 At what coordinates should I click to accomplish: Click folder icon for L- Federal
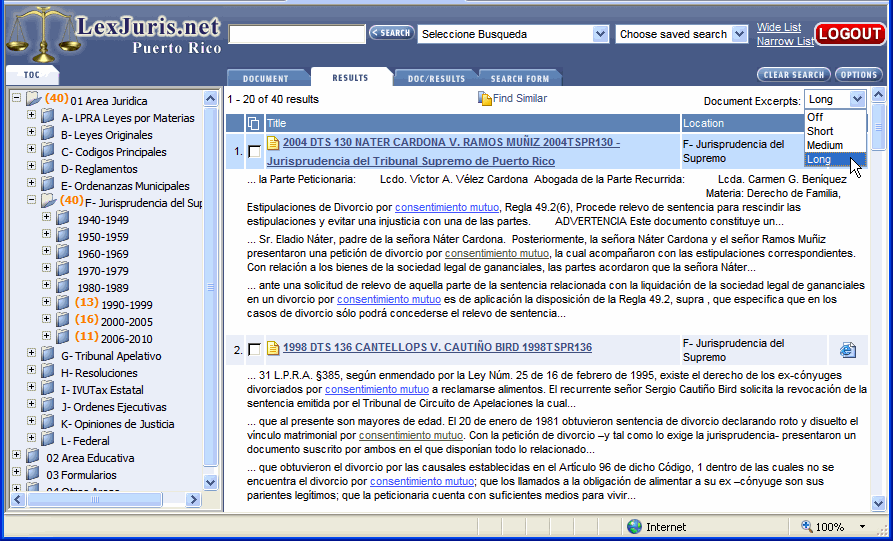pos(48,440)
